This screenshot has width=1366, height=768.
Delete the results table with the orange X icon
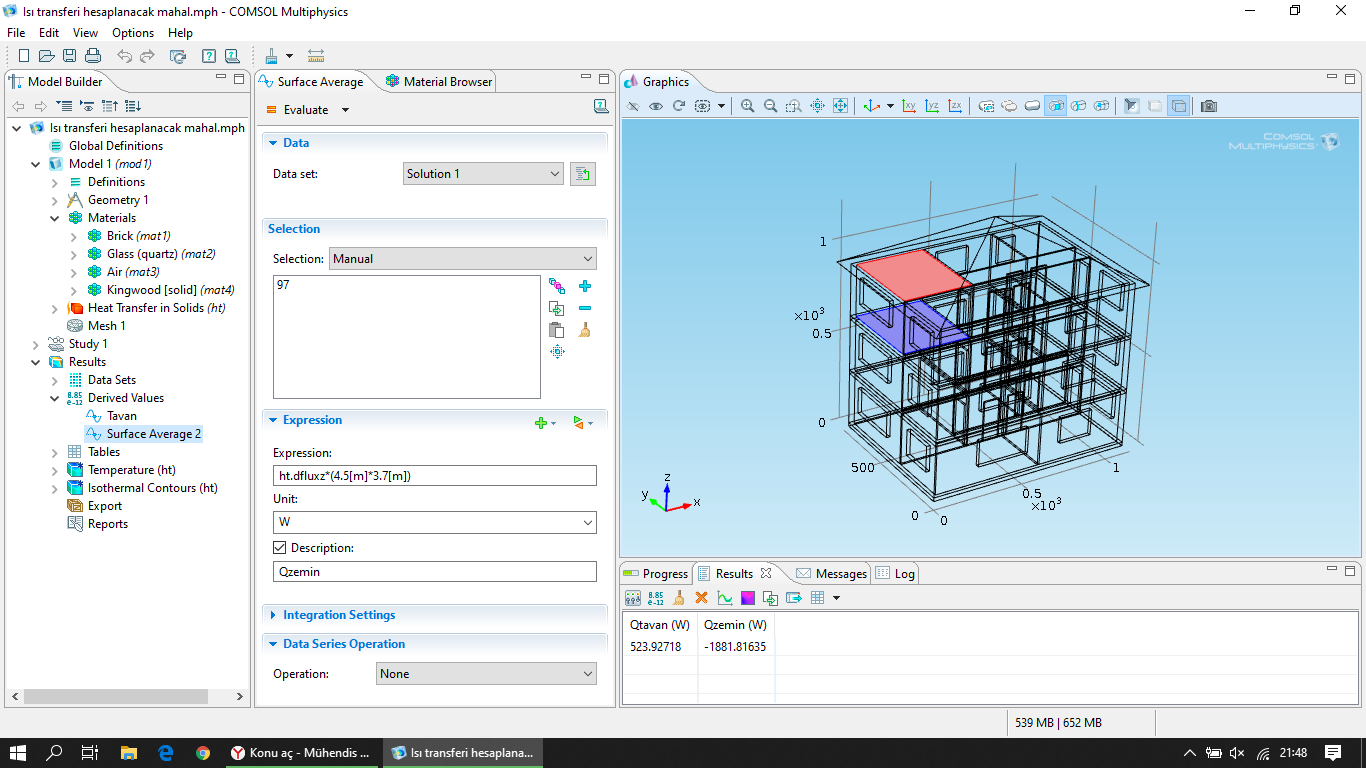[x=701, y=598]
